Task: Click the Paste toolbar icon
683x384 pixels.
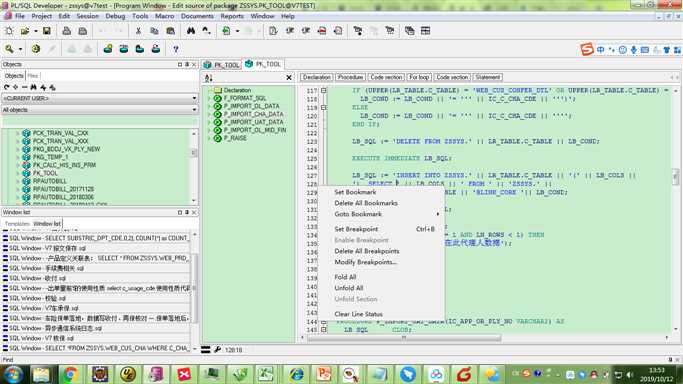Action: pyautogui.click(x=170, y=31)
